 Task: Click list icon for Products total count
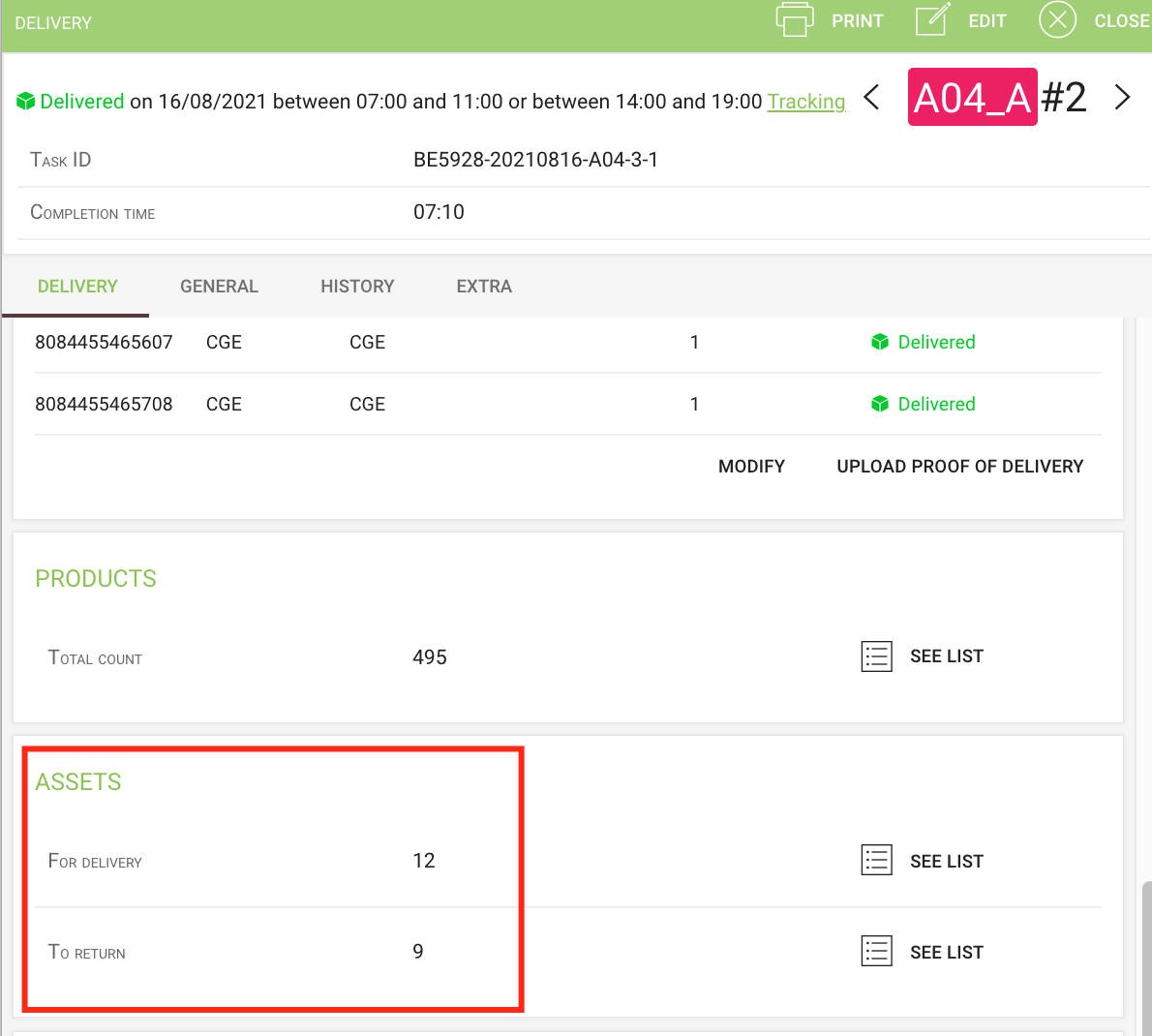tap(876, 656)
